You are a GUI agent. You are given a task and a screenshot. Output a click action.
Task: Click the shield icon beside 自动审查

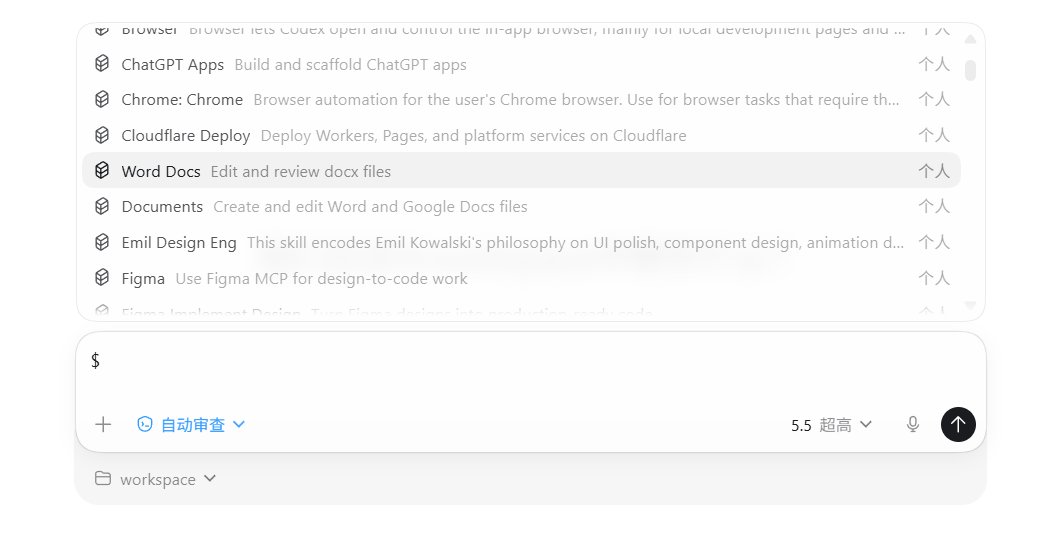pyautogui.click(x=145, y=424)
